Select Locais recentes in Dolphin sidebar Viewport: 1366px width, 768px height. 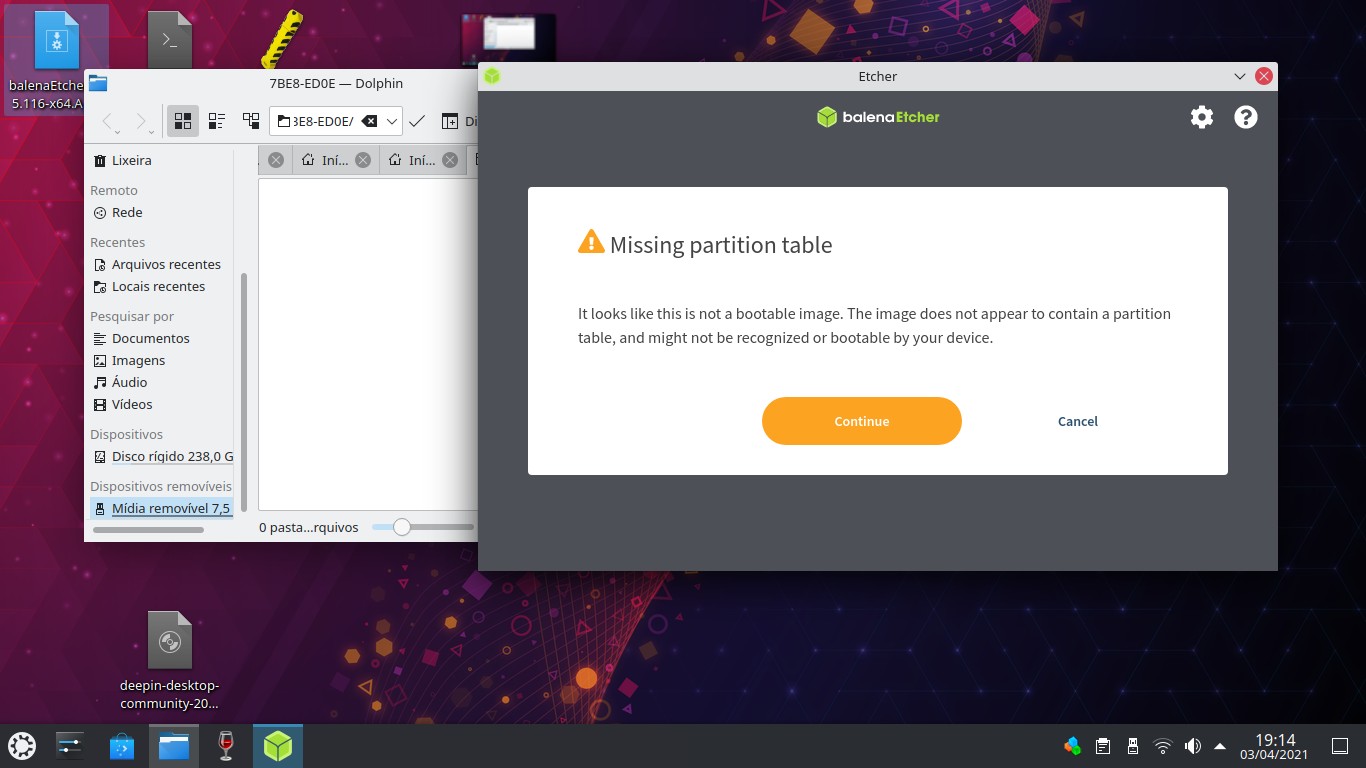pyautogui.click(x=161, y=286)
